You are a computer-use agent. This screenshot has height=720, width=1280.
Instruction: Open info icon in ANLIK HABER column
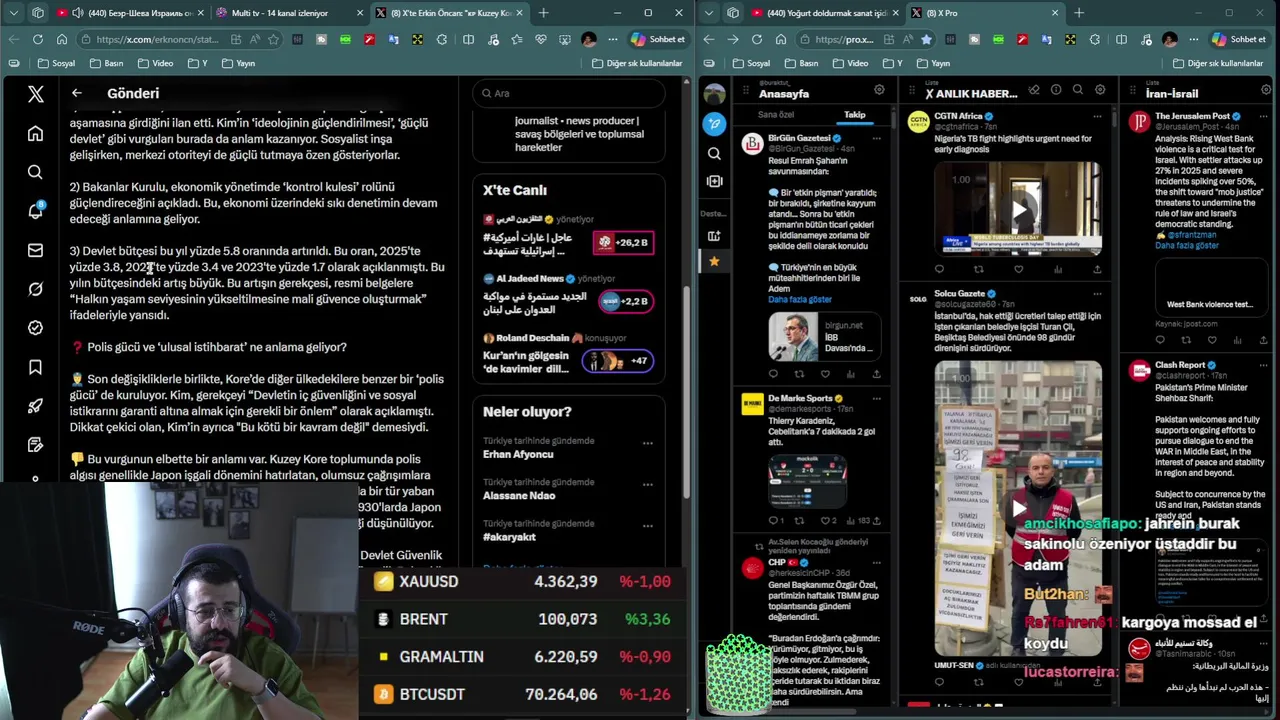pos(1056,90)
